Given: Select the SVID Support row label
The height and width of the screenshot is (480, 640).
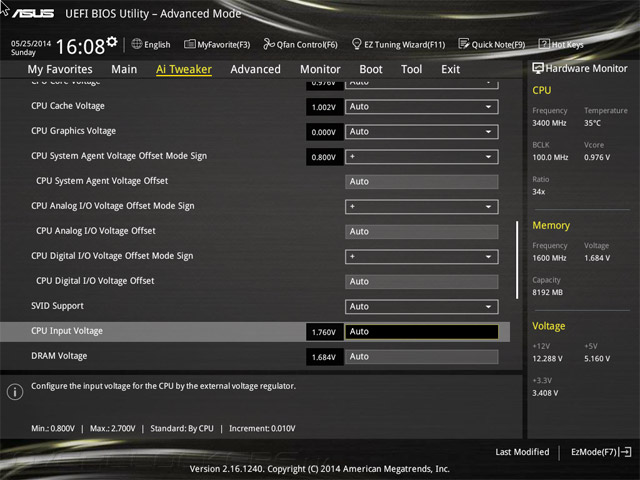Looking at the screenshot, I should [57, 306].
